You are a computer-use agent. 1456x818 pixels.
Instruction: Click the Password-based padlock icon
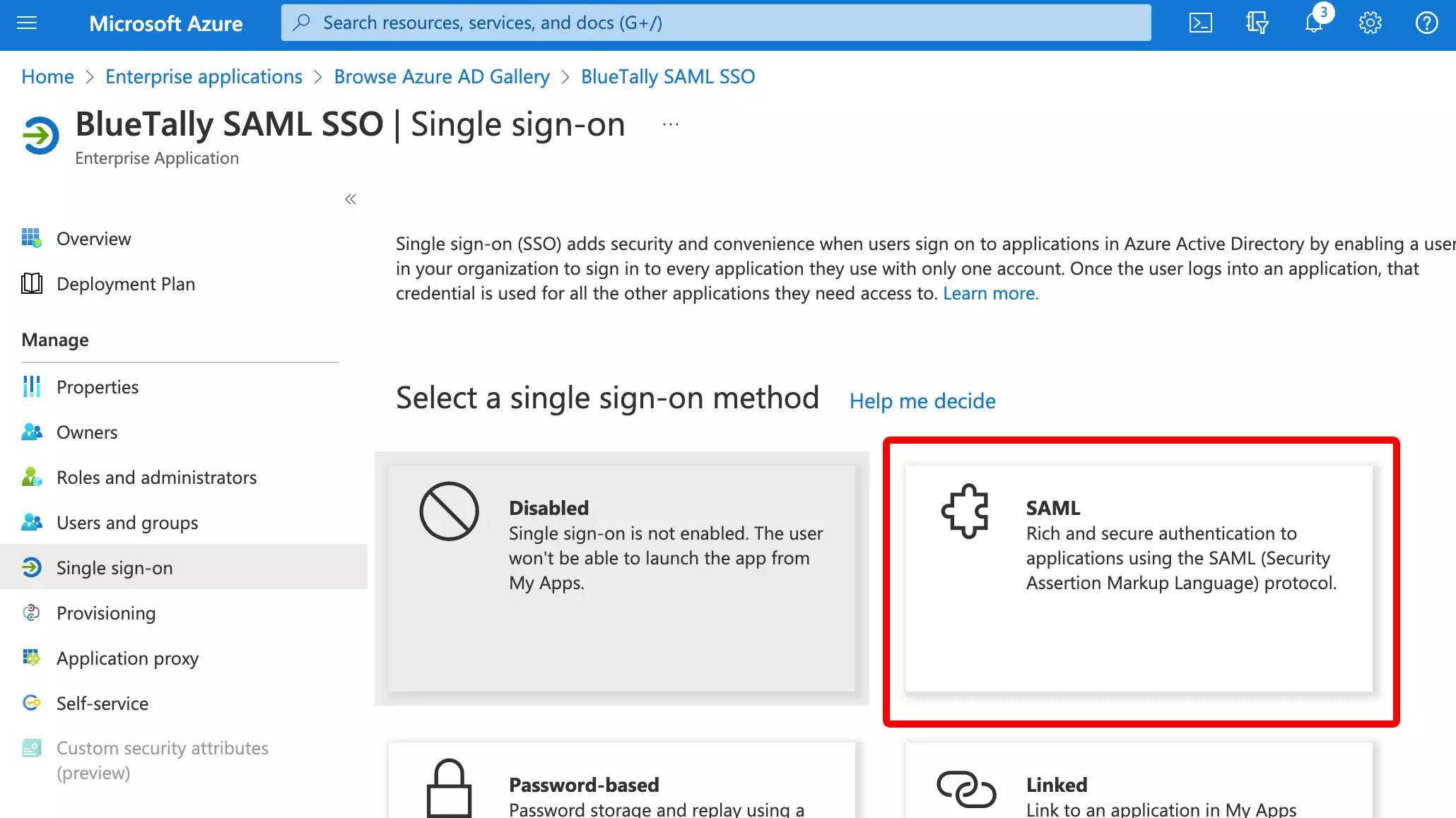coord(449,788)
